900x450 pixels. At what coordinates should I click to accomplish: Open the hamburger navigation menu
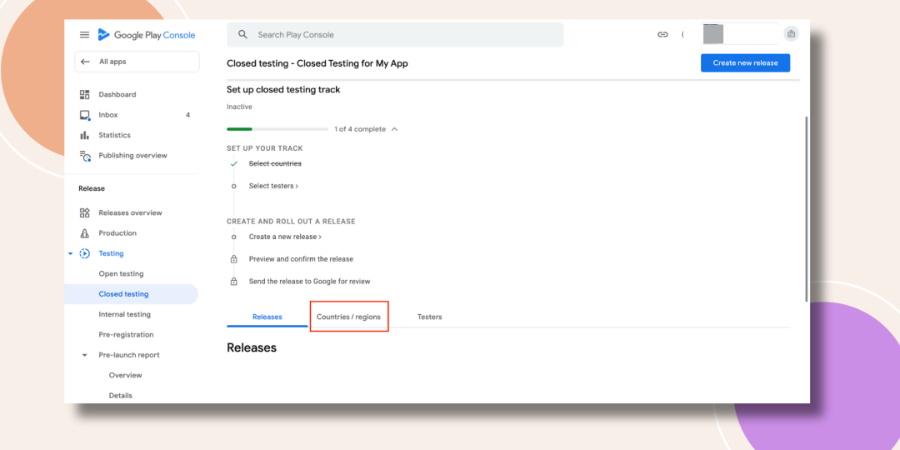84,35
